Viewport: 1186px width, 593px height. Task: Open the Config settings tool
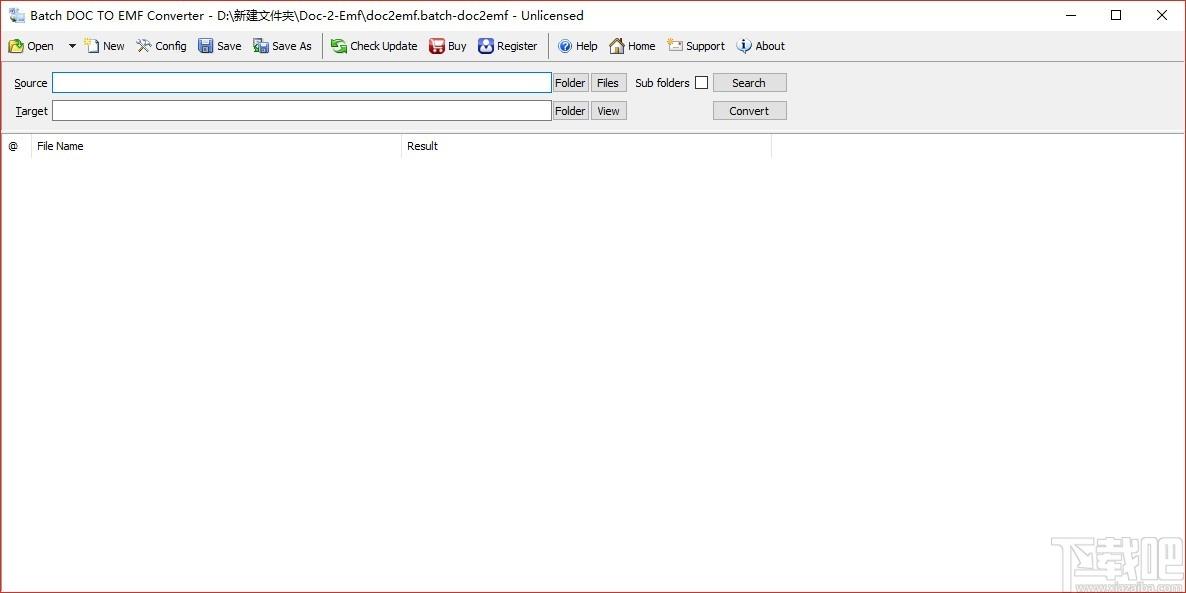161,46
